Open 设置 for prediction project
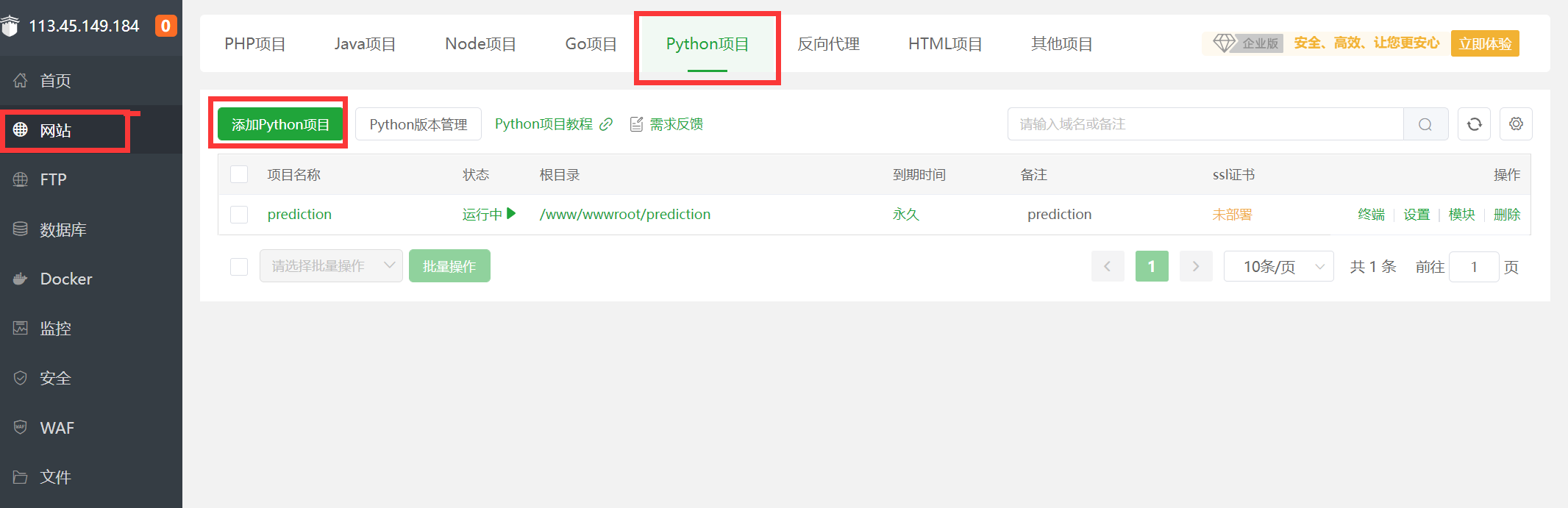The width and height of the screenshot is (1568, 508). (x=1416, y=215)
